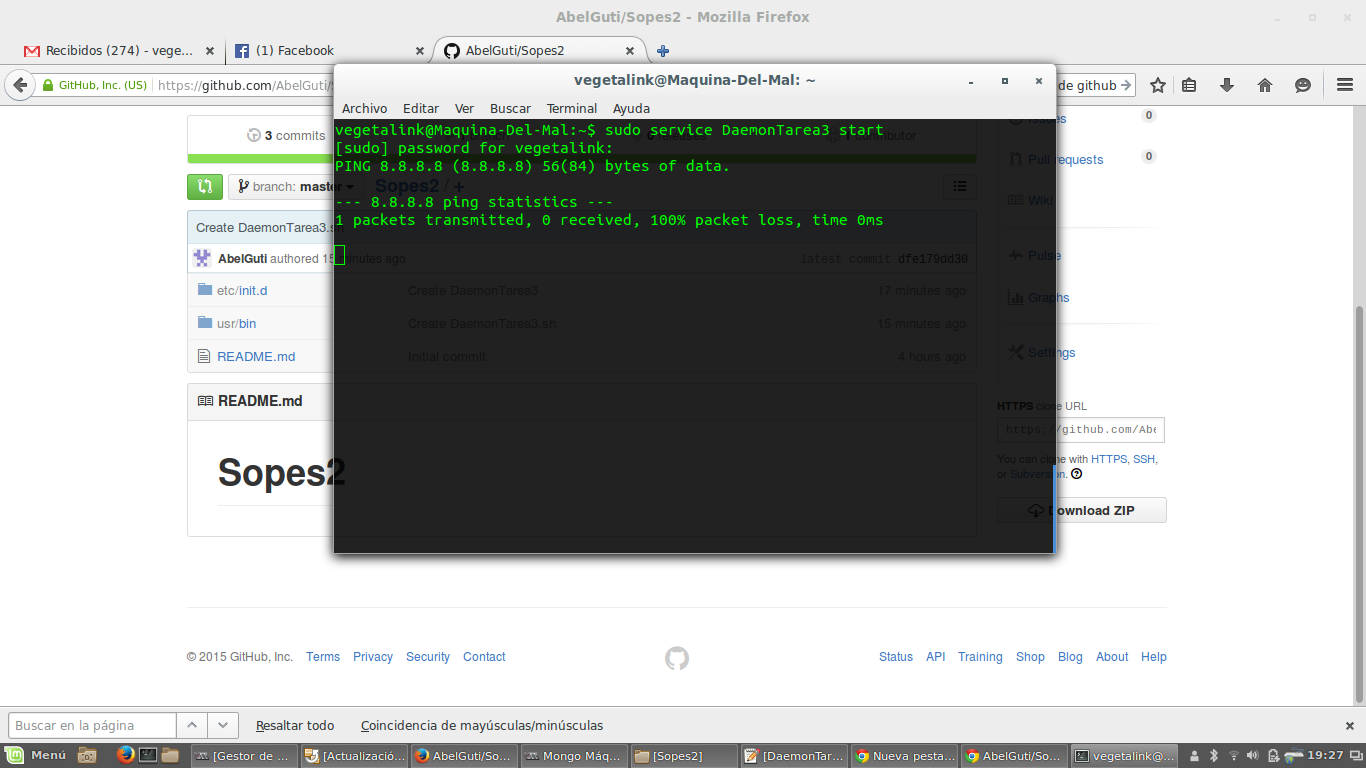Open the Ayuda menu in terminal

[631, 108]
